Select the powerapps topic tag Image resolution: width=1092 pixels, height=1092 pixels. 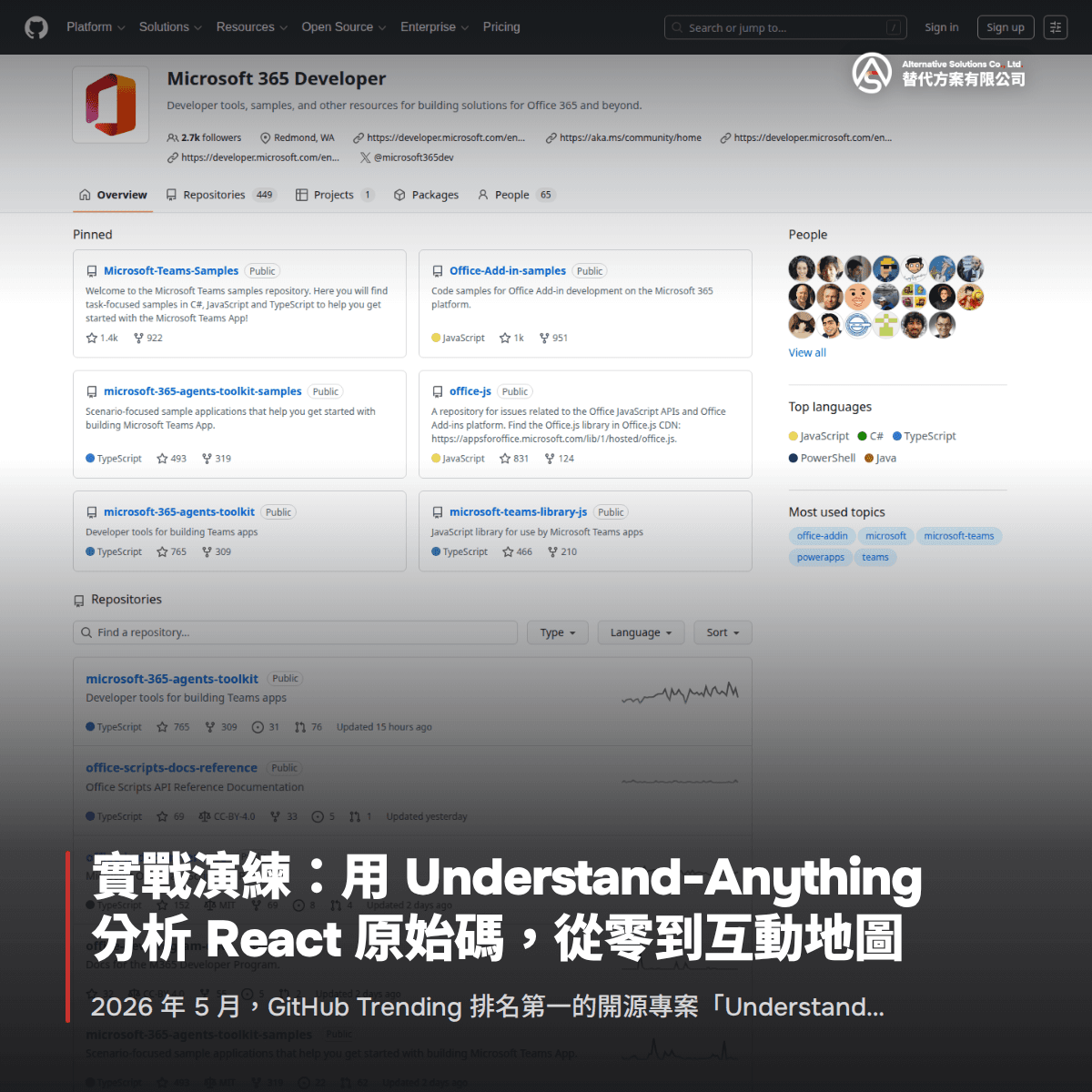(821, 557)
